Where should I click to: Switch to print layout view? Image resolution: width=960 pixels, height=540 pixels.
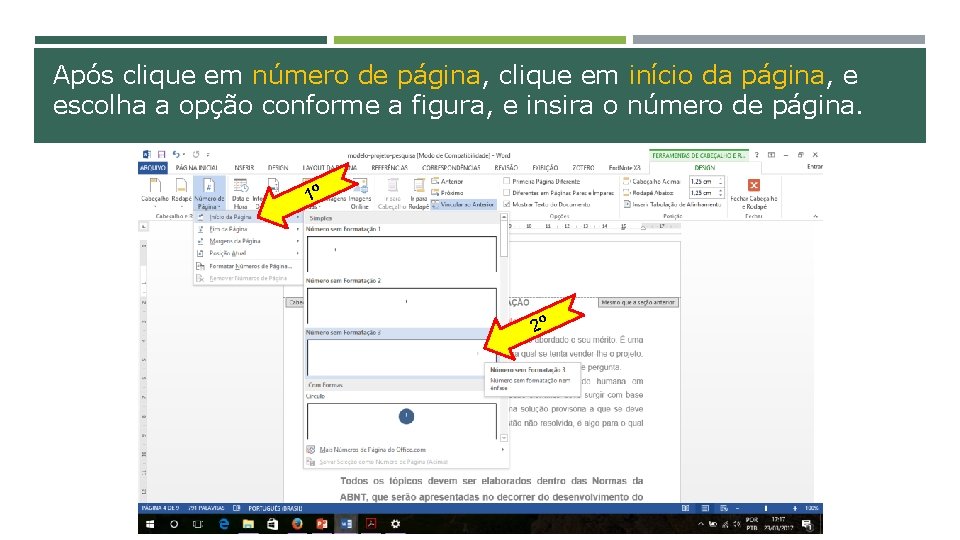705,508
